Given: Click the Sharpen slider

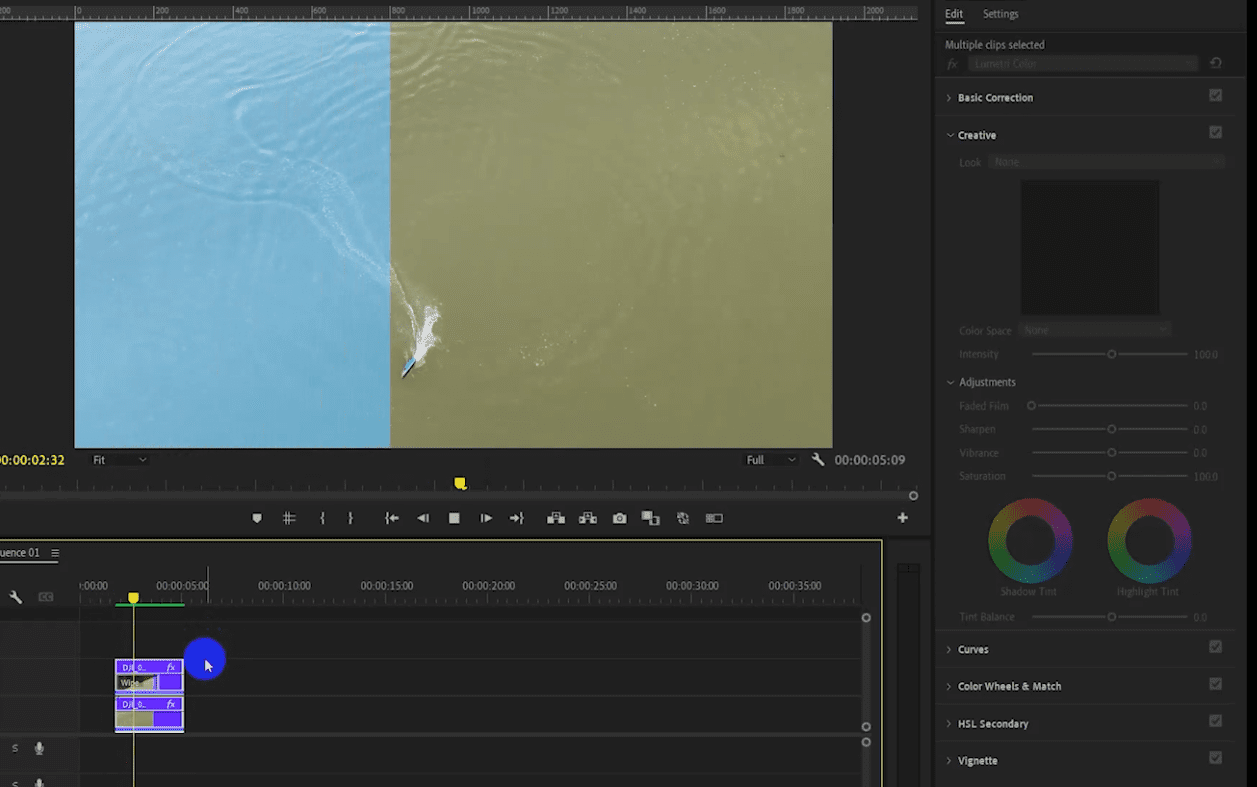Looking at the screenshot, I should (1110, 429).
